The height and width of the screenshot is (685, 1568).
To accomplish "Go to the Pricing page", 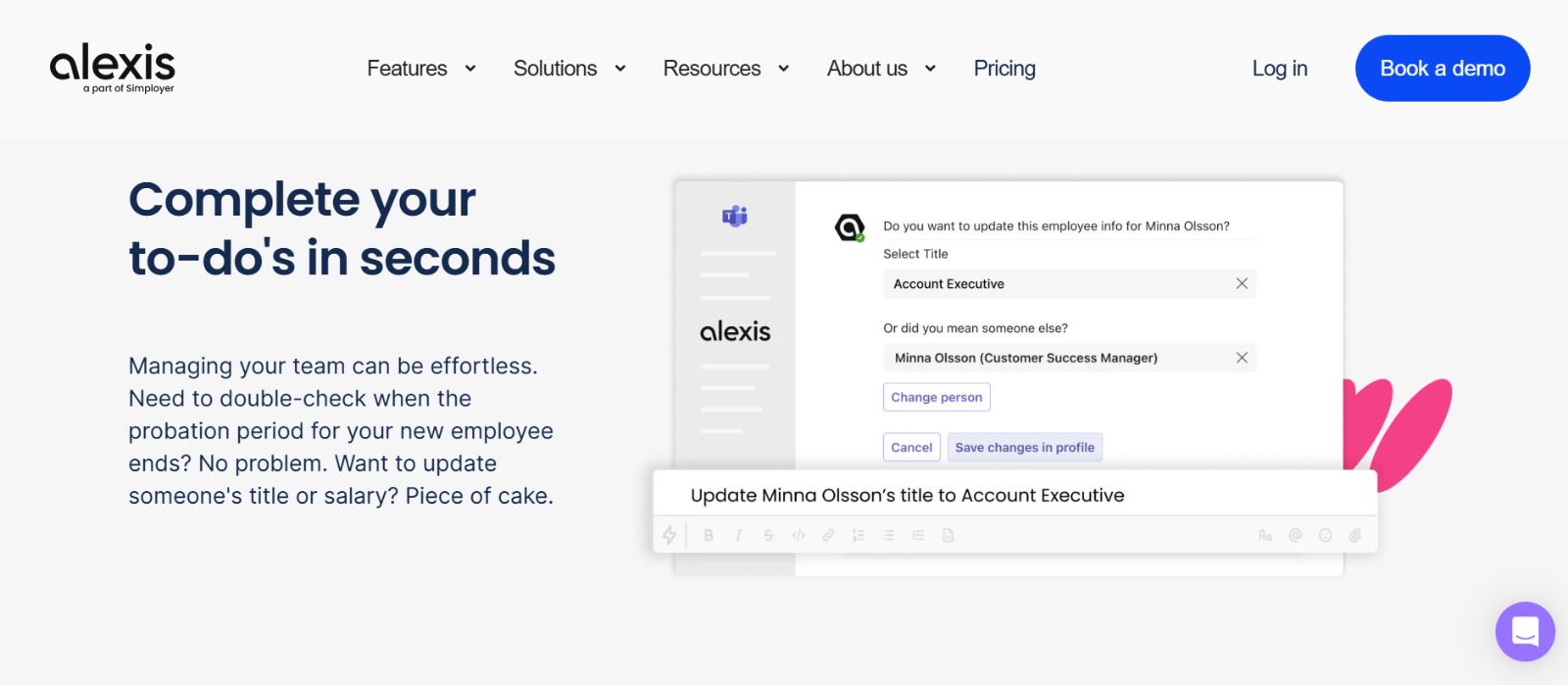I will [x=1004, y=69].
